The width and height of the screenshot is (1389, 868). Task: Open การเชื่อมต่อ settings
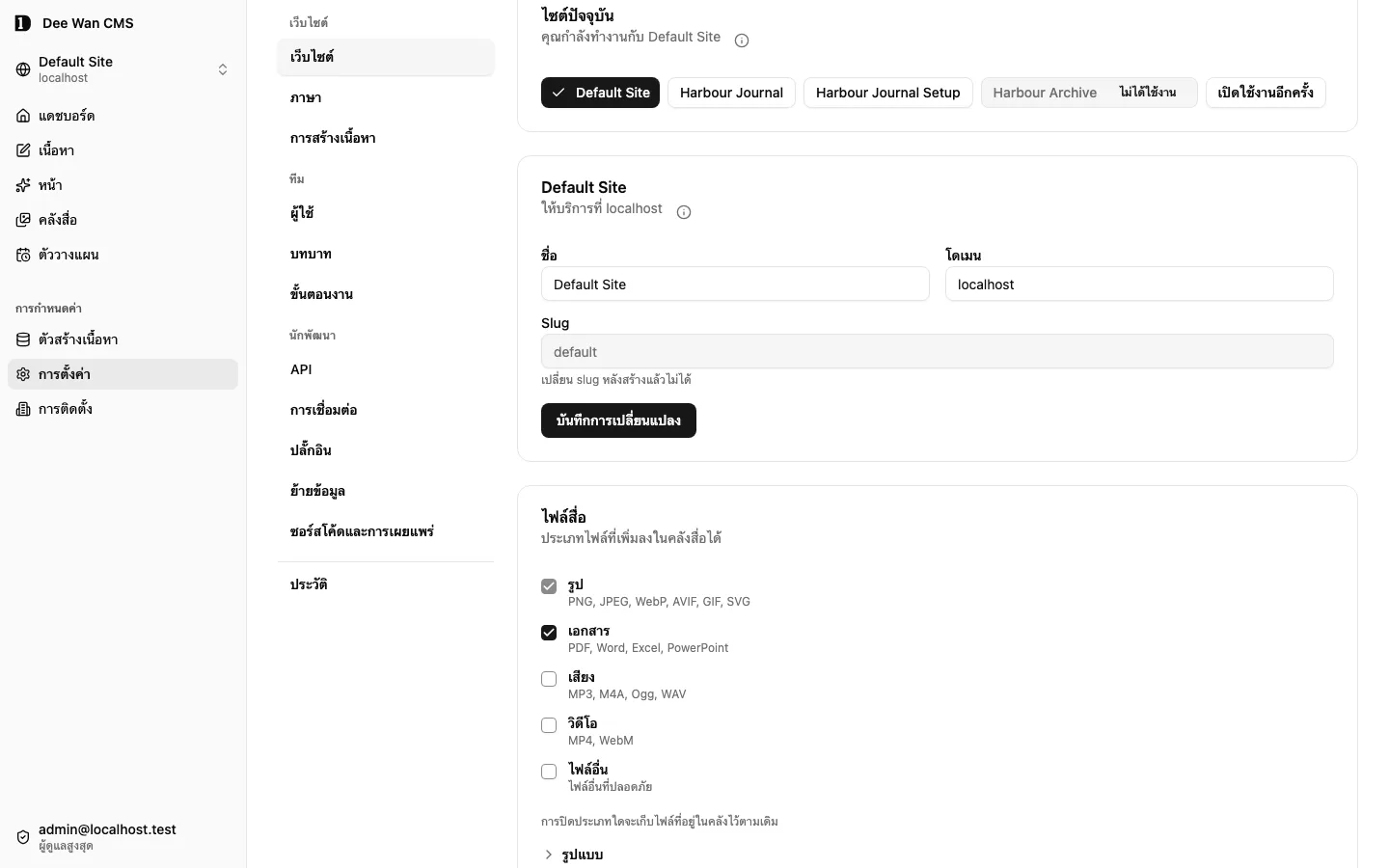(386, 410)
